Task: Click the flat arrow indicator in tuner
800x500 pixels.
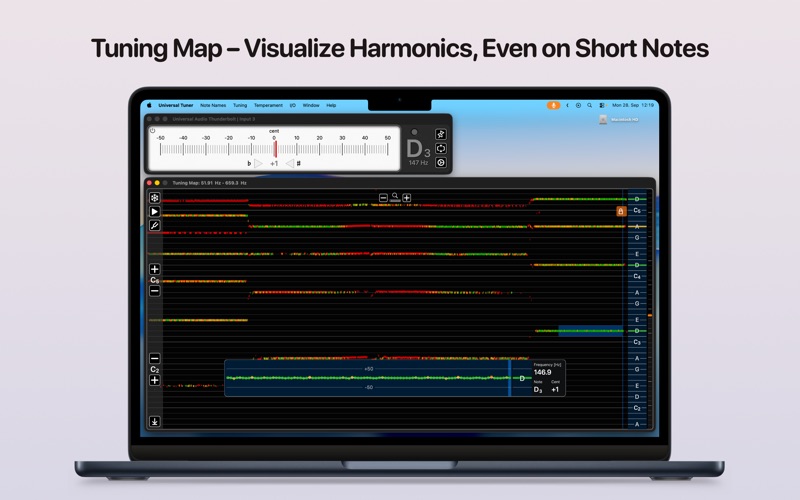Action: tap(258, 163)
